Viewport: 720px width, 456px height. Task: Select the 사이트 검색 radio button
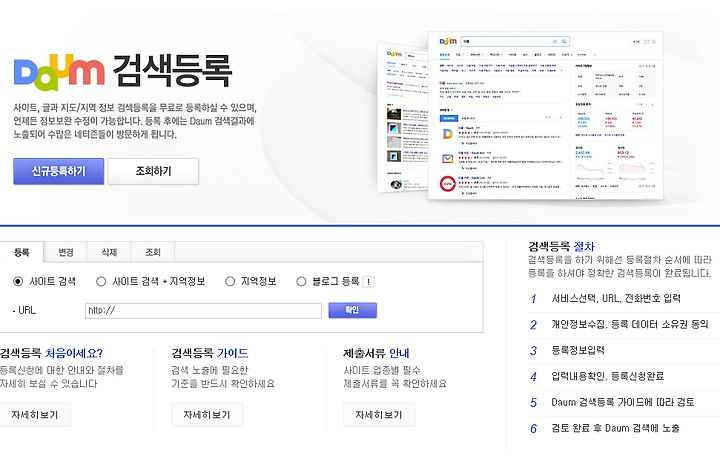point(18,281)
